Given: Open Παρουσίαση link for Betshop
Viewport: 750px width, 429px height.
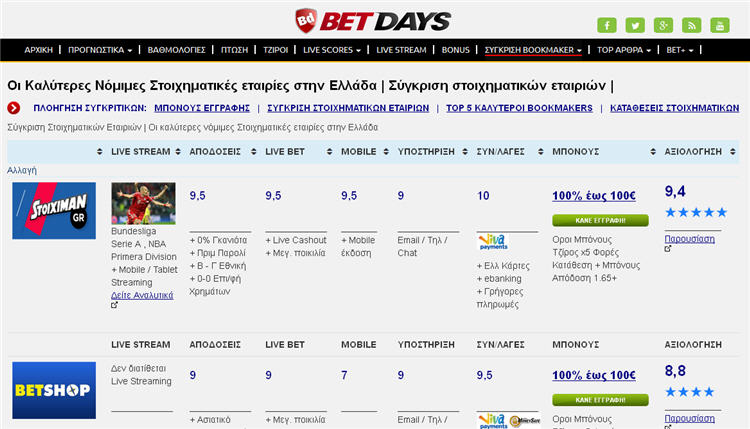Looking at the screenshot, I should 689,418.
